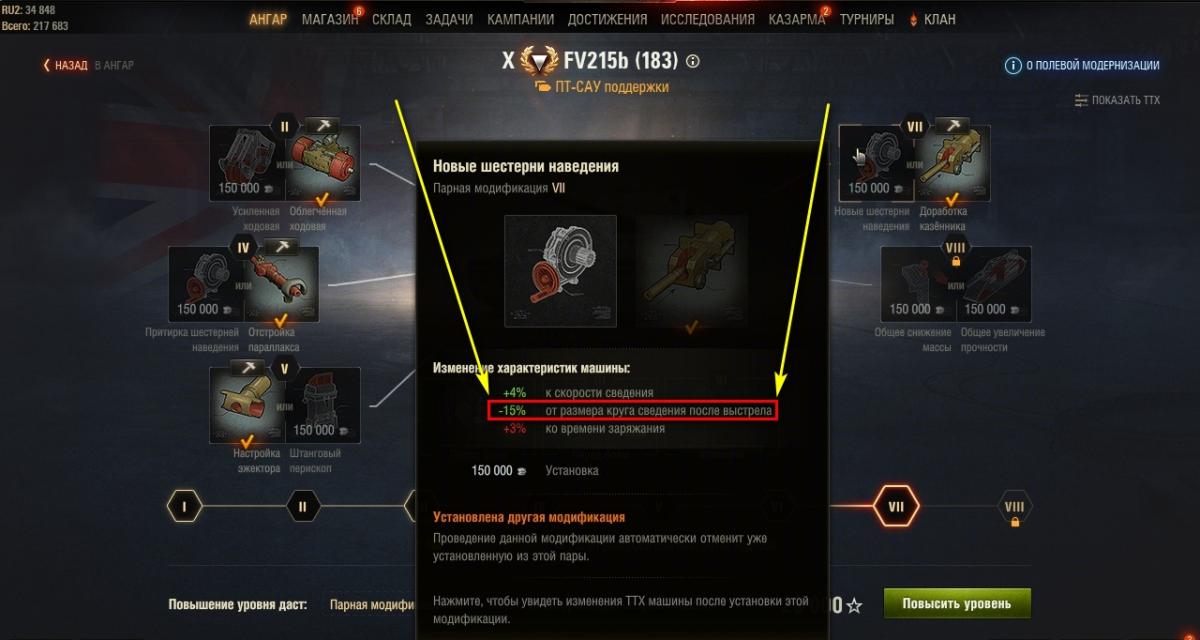Choose Притирка шестерней наведения modification
Screen dimensions: 1200x640
coord(205,284)
